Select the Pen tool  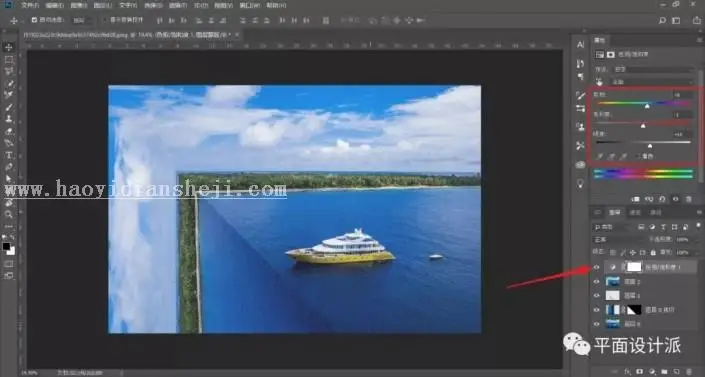pyautogui.click(x=9, y=167)
